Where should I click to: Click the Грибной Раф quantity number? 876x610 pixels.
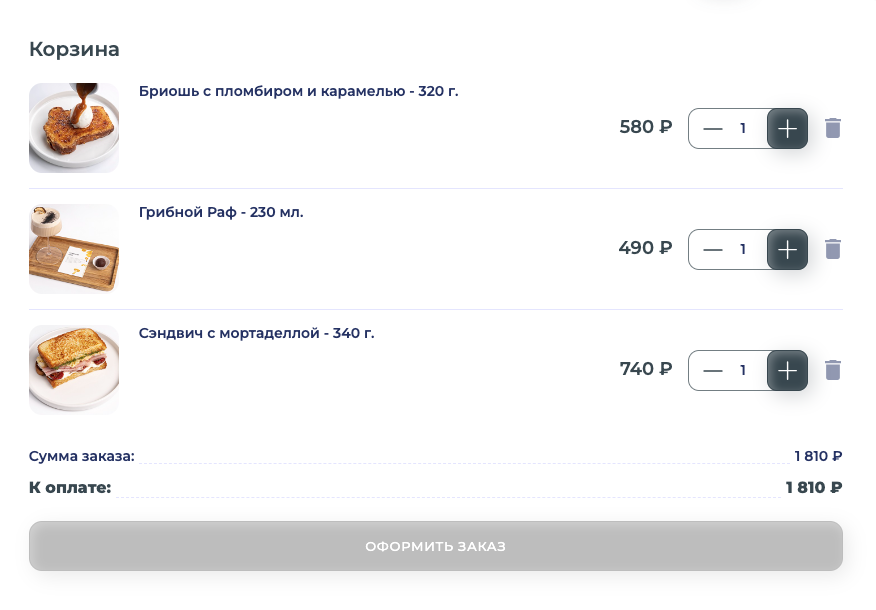click(x=743, y=249)
